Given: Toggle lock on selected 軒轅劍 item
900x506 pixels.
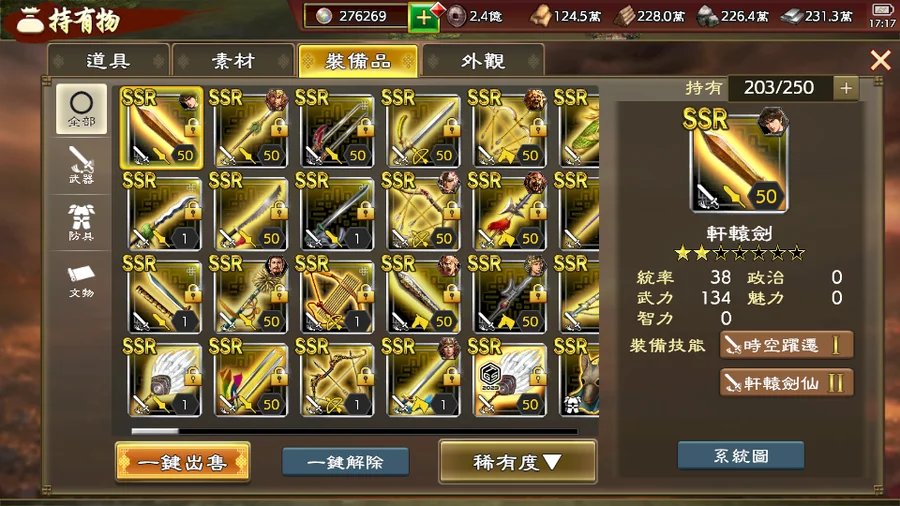Looking at the screenshot, I should click(192, 126).
